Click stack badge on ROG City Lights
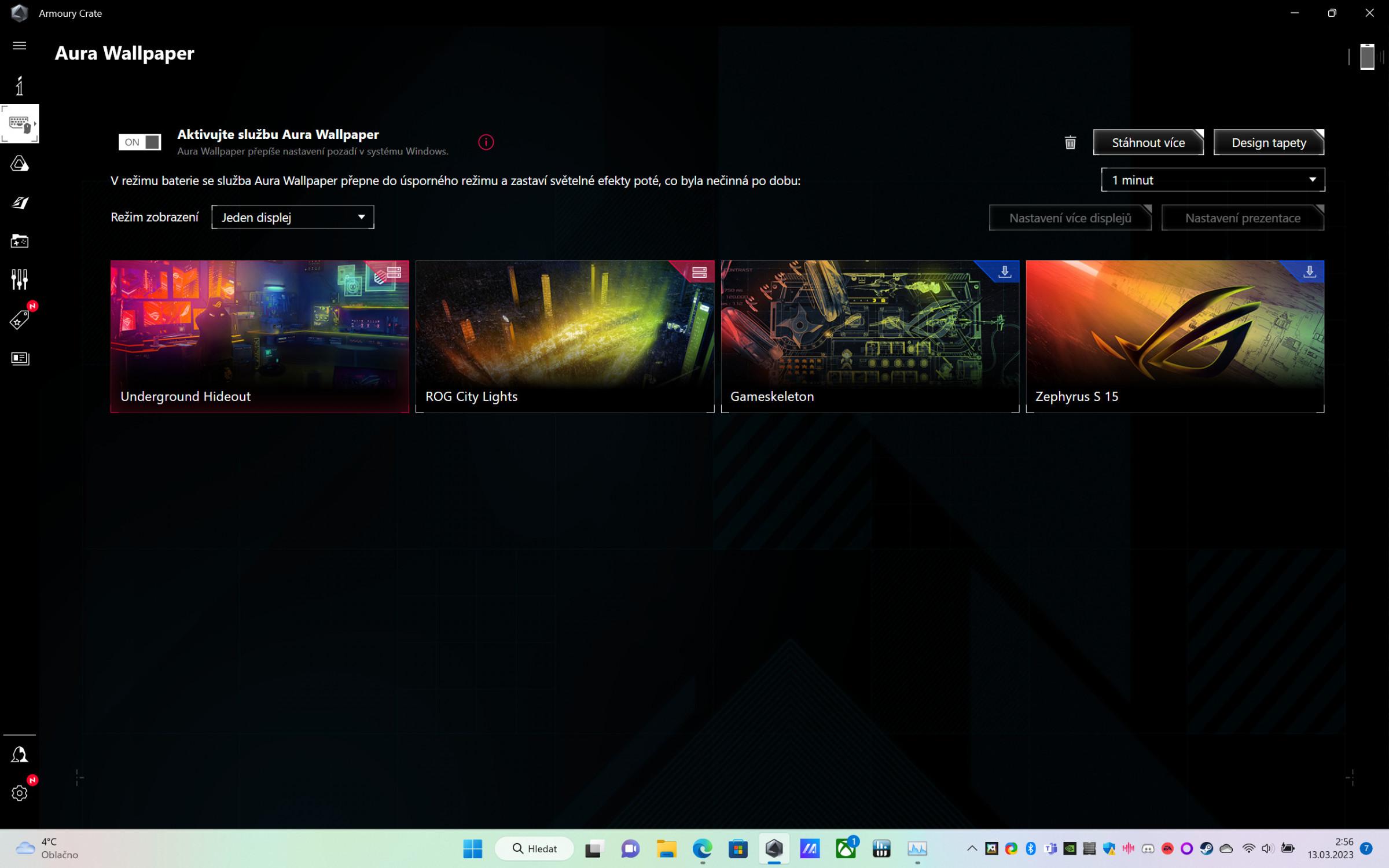This screenshot has height=868, width=1389. pos(699,272)
